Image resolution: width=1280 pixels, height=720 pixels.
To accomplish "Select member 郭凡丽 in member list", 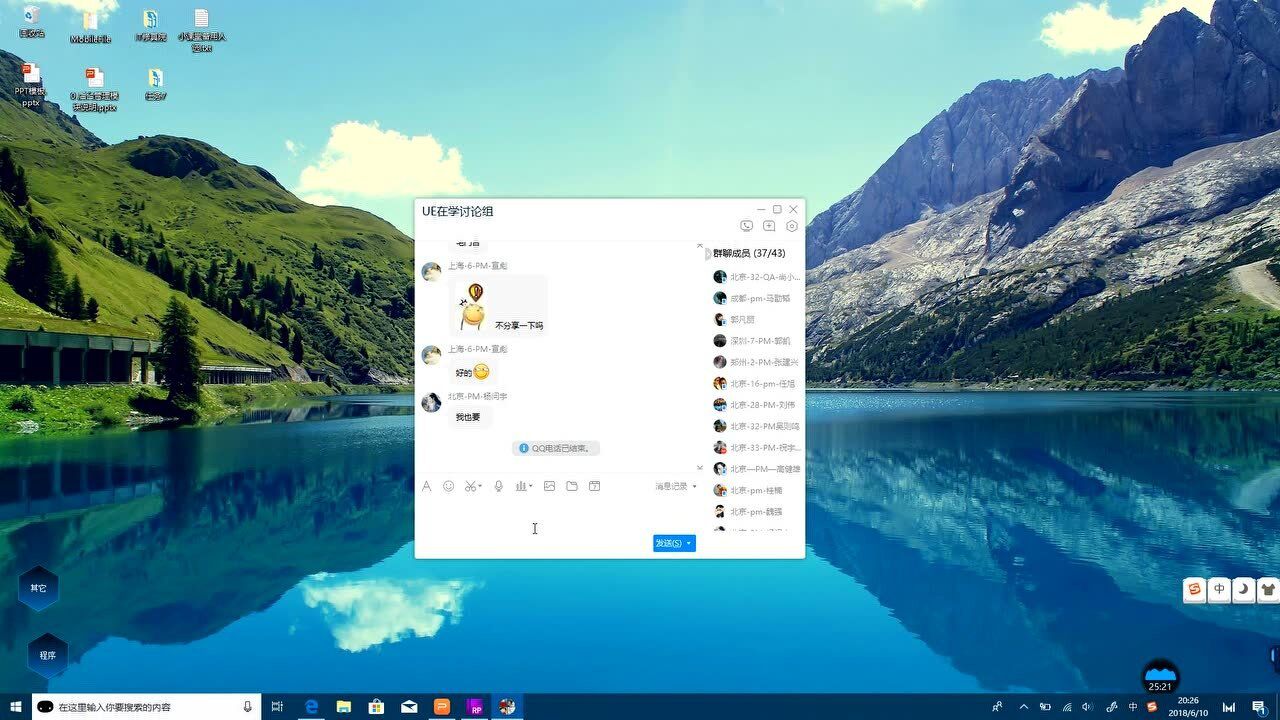I will pos(742,320).
